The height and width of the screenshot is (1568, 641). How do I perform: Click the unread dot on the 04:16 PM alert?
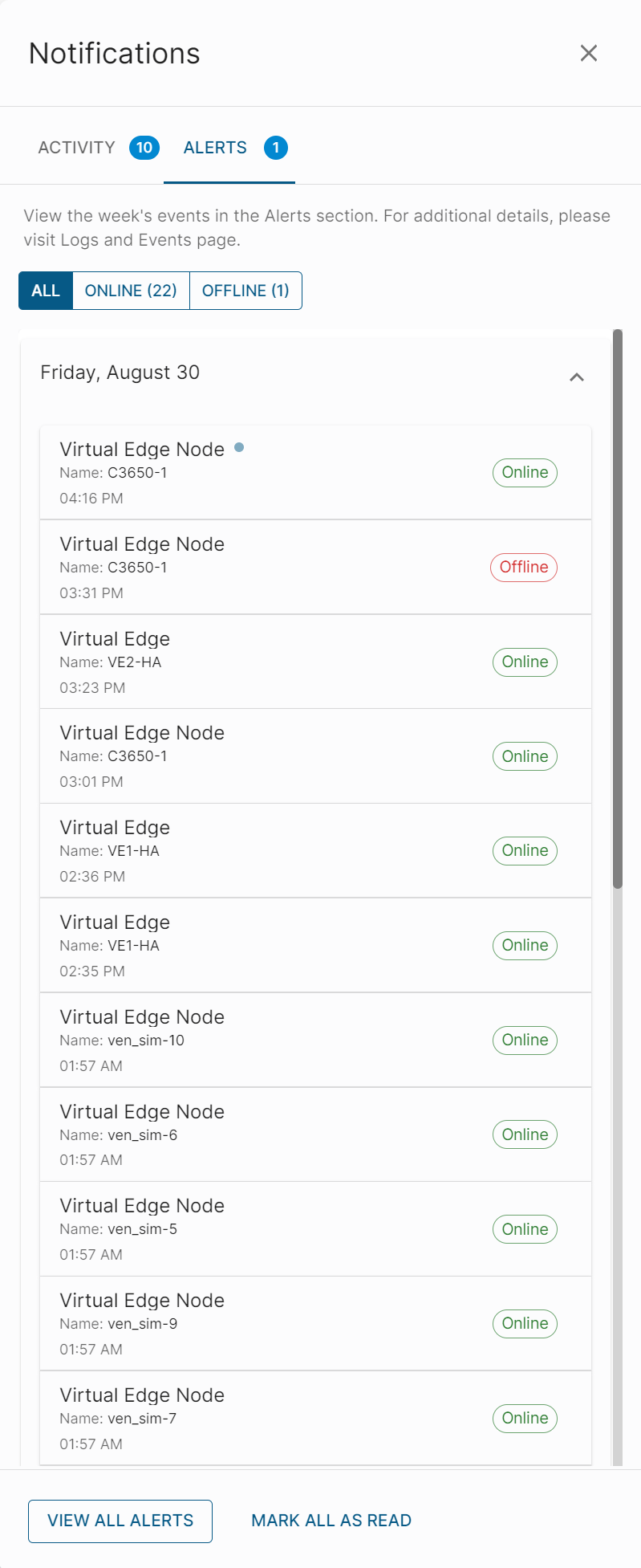coord(239,448)
